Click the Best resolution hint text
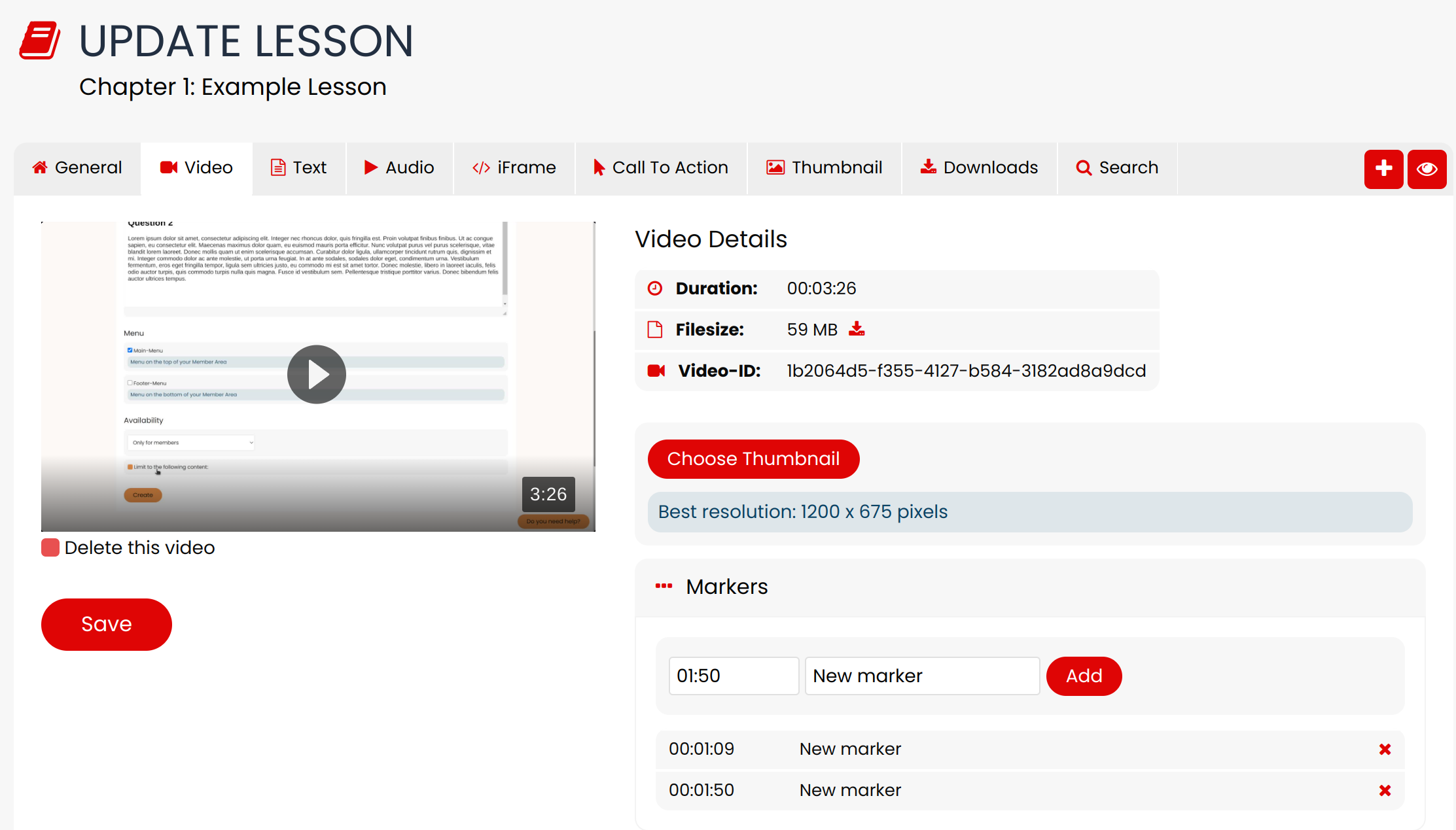The height and width of the screenshot is (830, 1456). click(803, 511)
